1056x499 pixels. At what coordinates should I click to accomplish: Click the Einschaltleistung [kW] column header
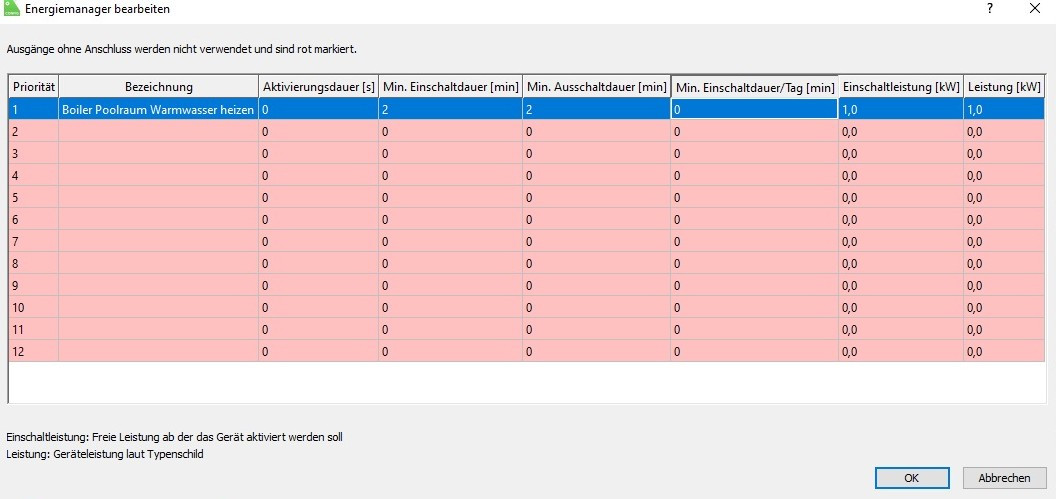pos(901,87)
